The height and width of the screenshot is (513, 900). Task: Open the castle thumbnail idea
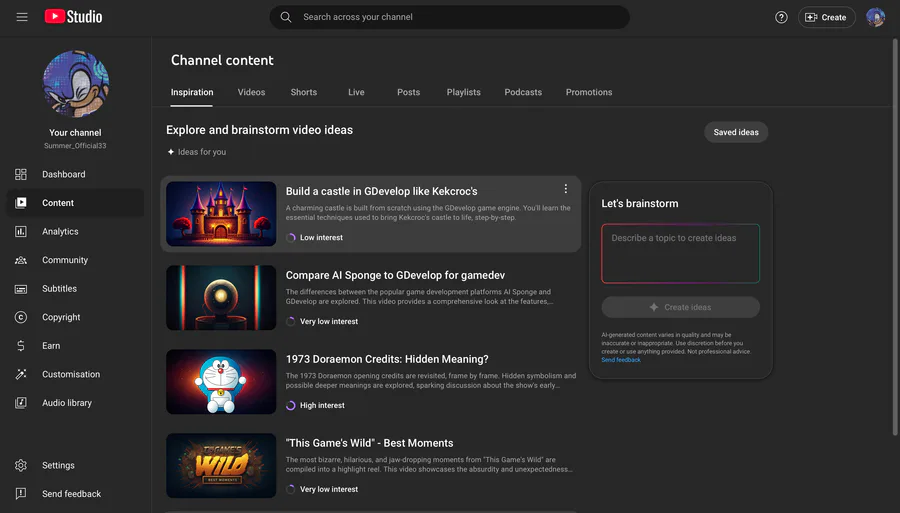[x=221, y=214]
